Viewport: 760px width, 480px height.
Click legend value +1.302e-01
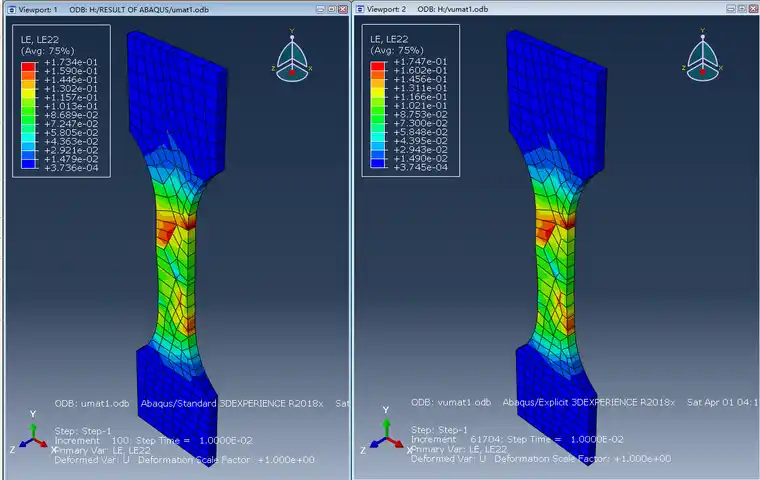71,88
